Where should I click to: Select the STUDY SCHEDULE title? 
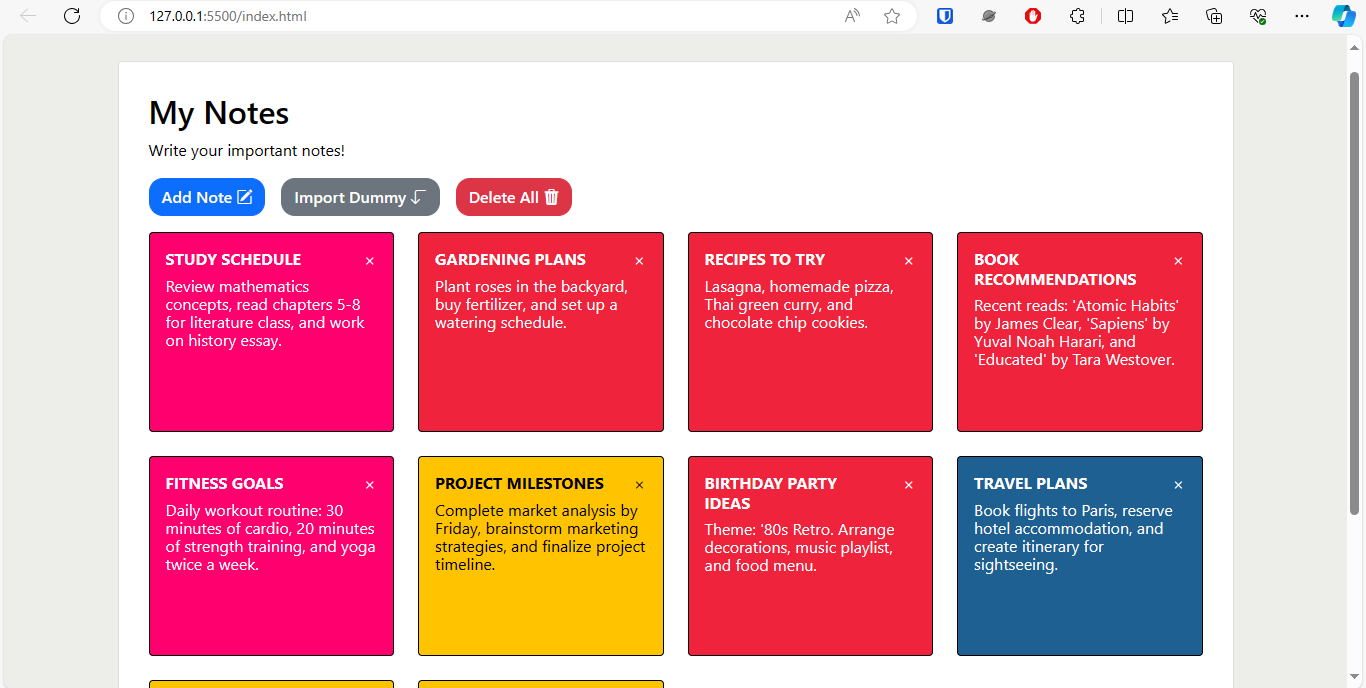[x=233, y=259]
